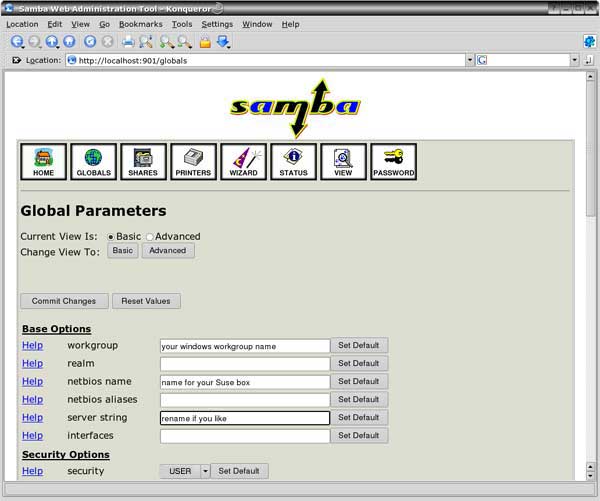Open the Location menu
This screenshot has height=501, width=600.
[22, 24]
